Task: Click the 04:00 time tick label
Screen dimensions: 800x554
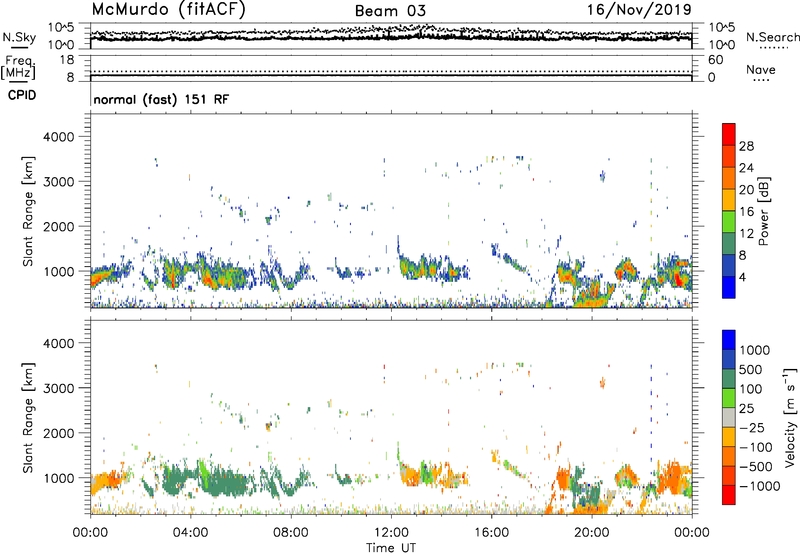Action: (x=190, y=533)
